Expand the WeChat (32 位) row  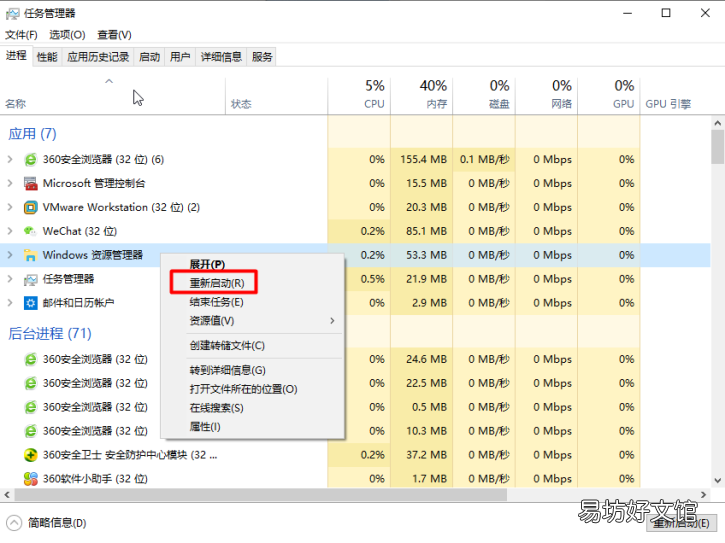(10, 231)
